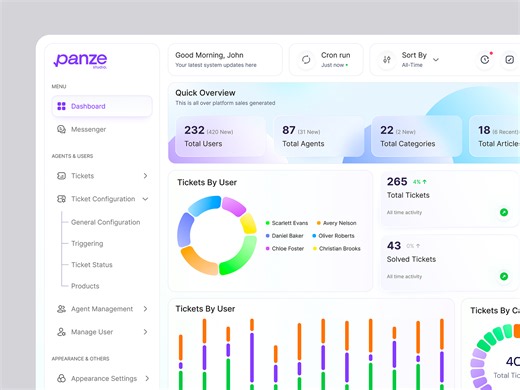
Task: Open the Total Users card
Action: click(x=221, y=136)
